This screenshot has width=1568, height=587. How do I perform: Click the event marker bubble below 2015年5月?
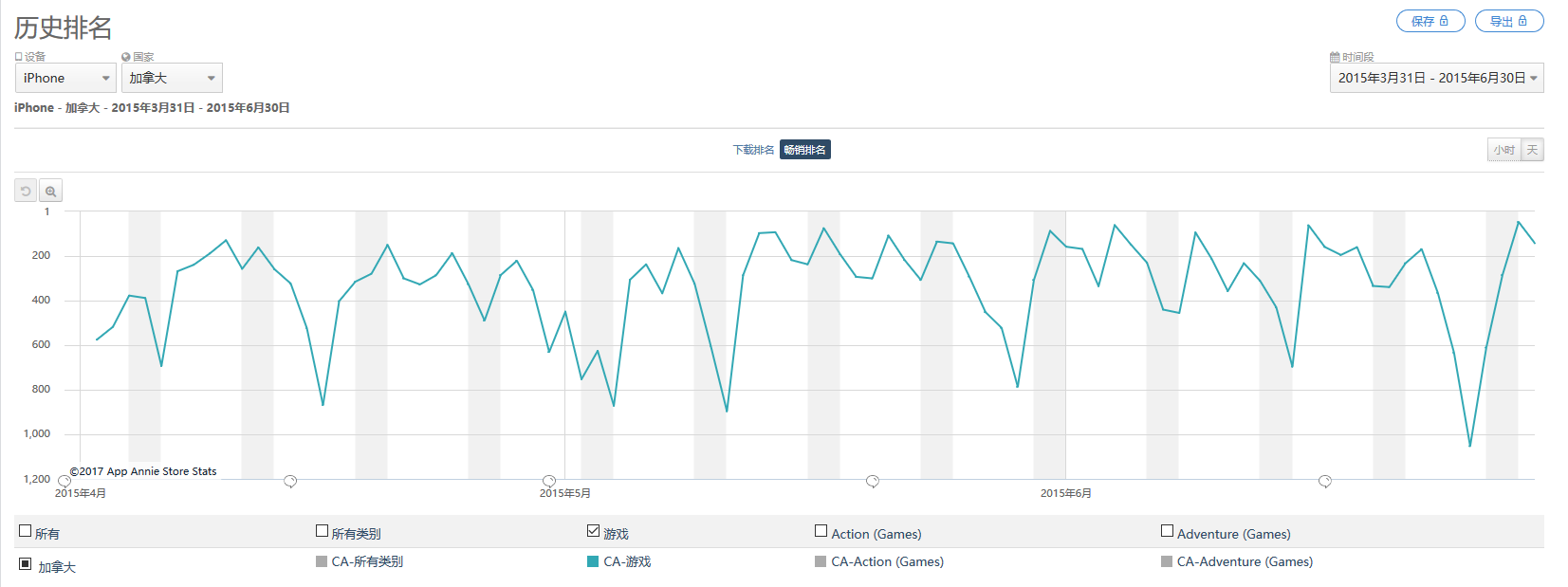pyautogui.click(x=548, y=482)
